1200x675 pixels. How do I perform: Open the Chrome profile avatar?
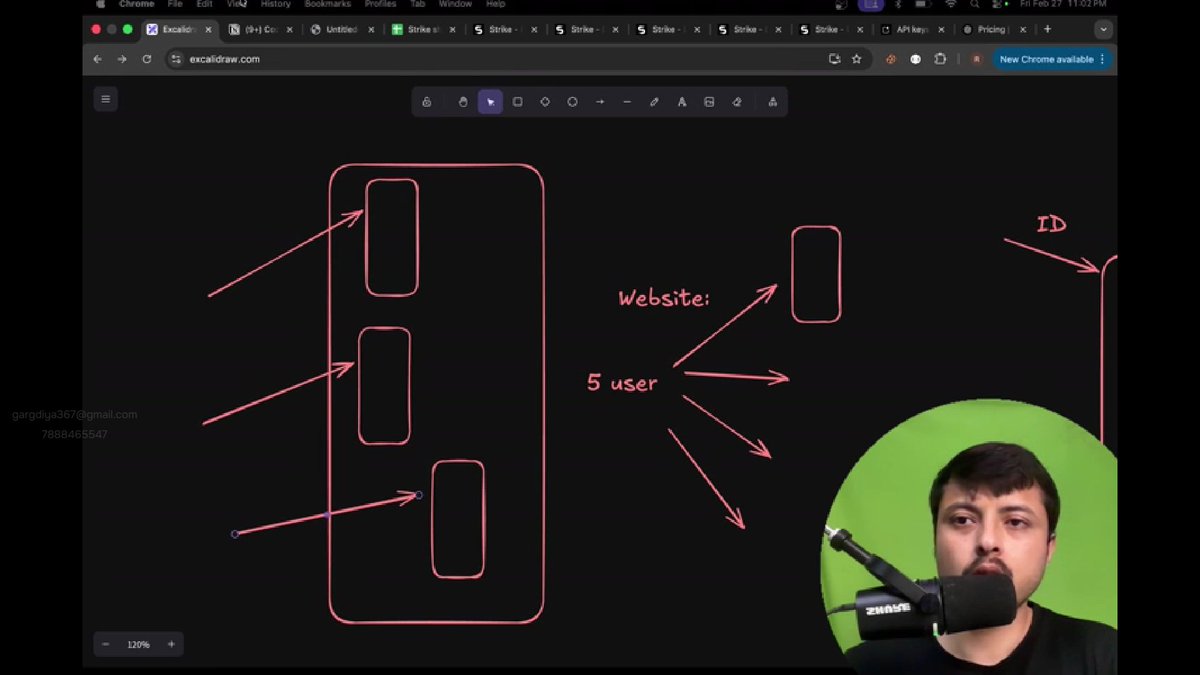click(x=977, y=59)
